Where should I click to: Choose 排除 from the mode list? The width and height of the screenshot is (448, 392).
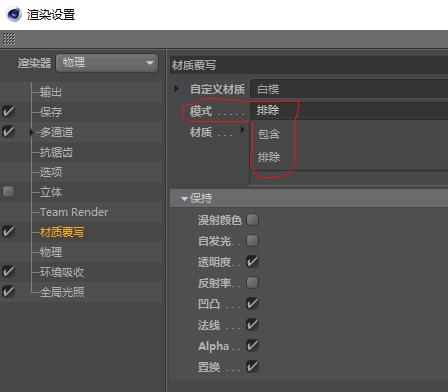point(268,157)
